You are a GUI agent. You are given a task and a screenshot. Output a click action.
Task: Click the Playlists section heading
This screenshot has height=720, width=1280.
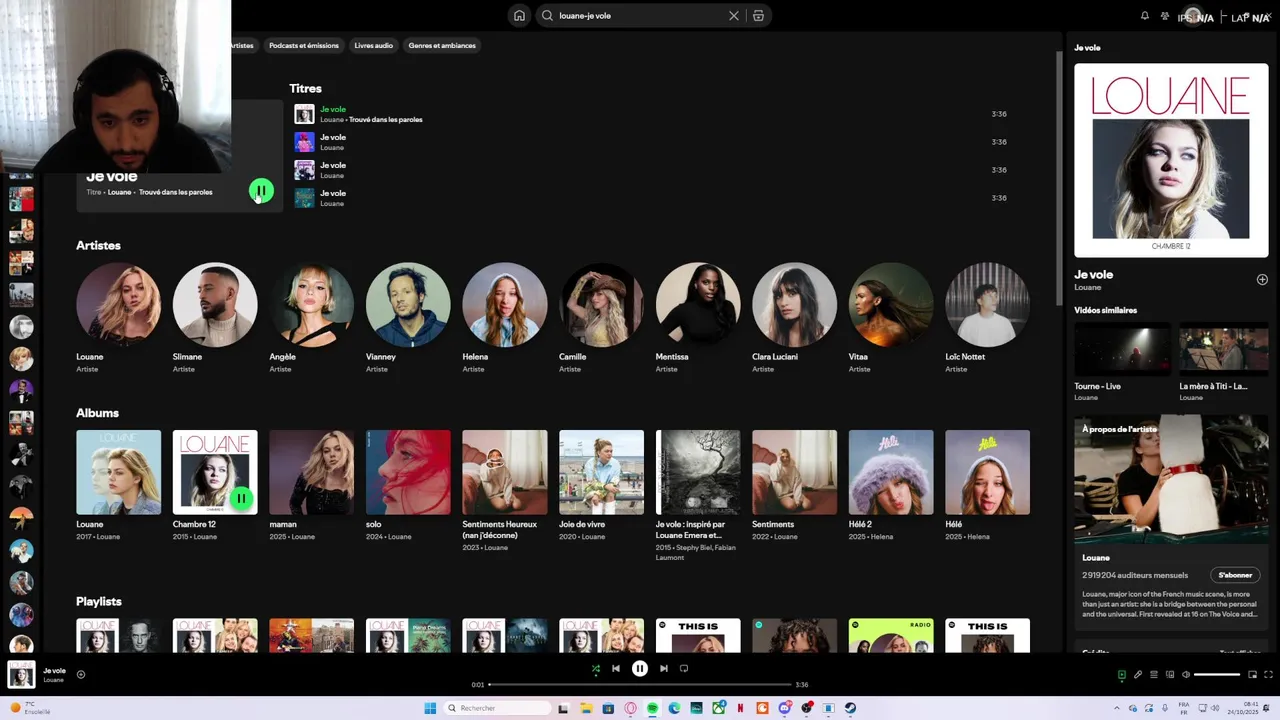(x=99, y=602)
